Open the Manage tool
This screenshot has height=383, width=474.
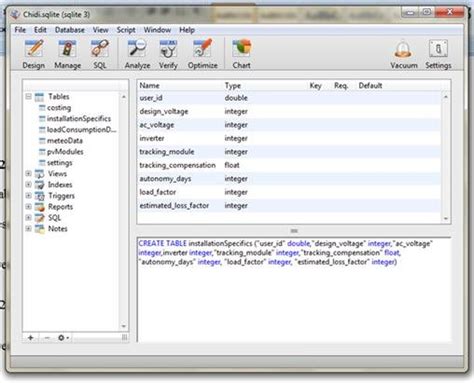[x=68, y=54]
